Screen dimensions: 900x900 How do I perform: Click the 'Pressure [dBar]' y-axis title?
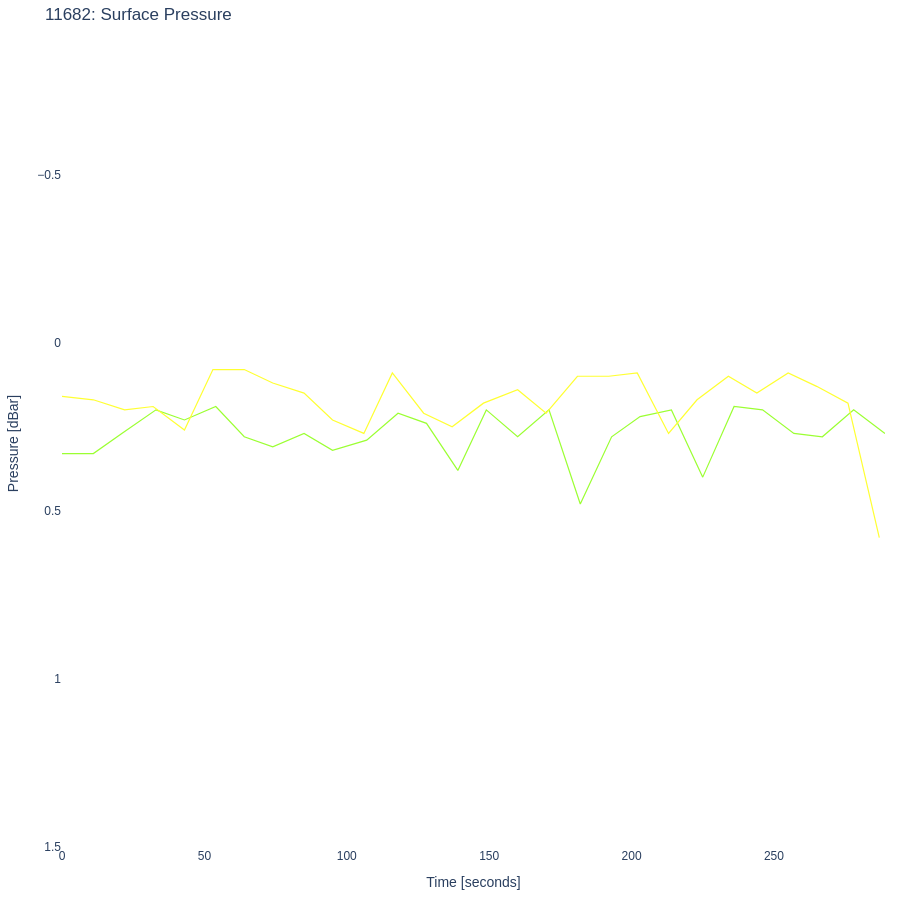pyautogui.click(x=14, y=443)
